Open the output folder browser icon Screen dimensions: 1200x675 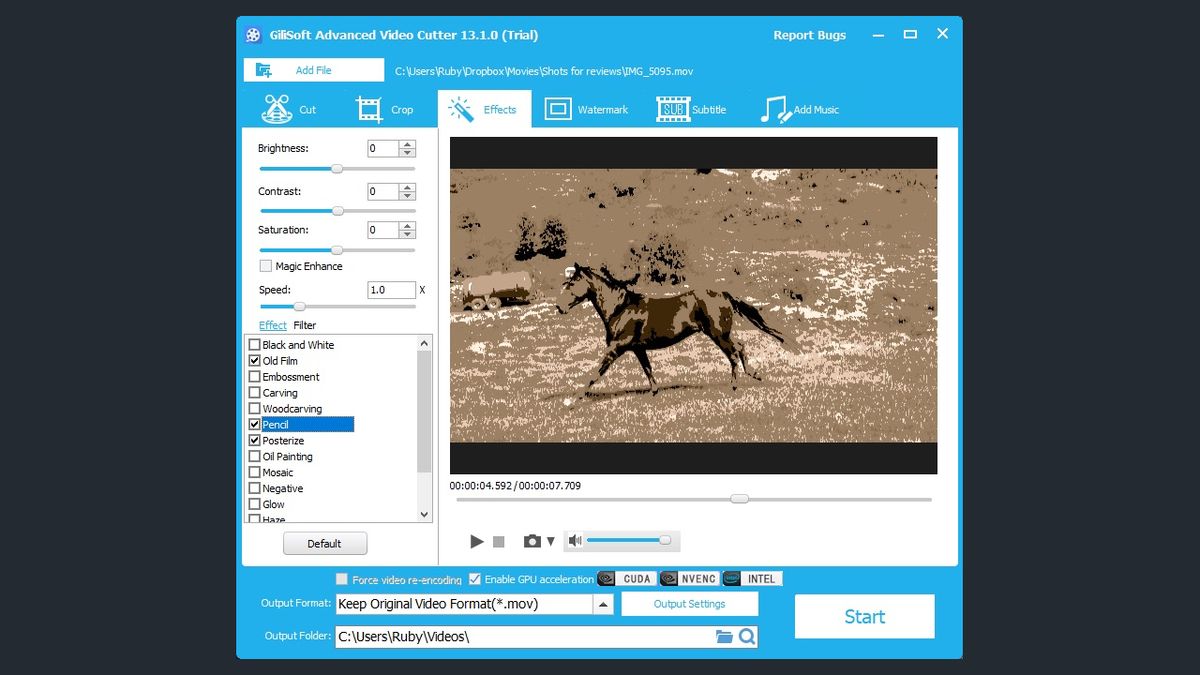pos(726,636)
